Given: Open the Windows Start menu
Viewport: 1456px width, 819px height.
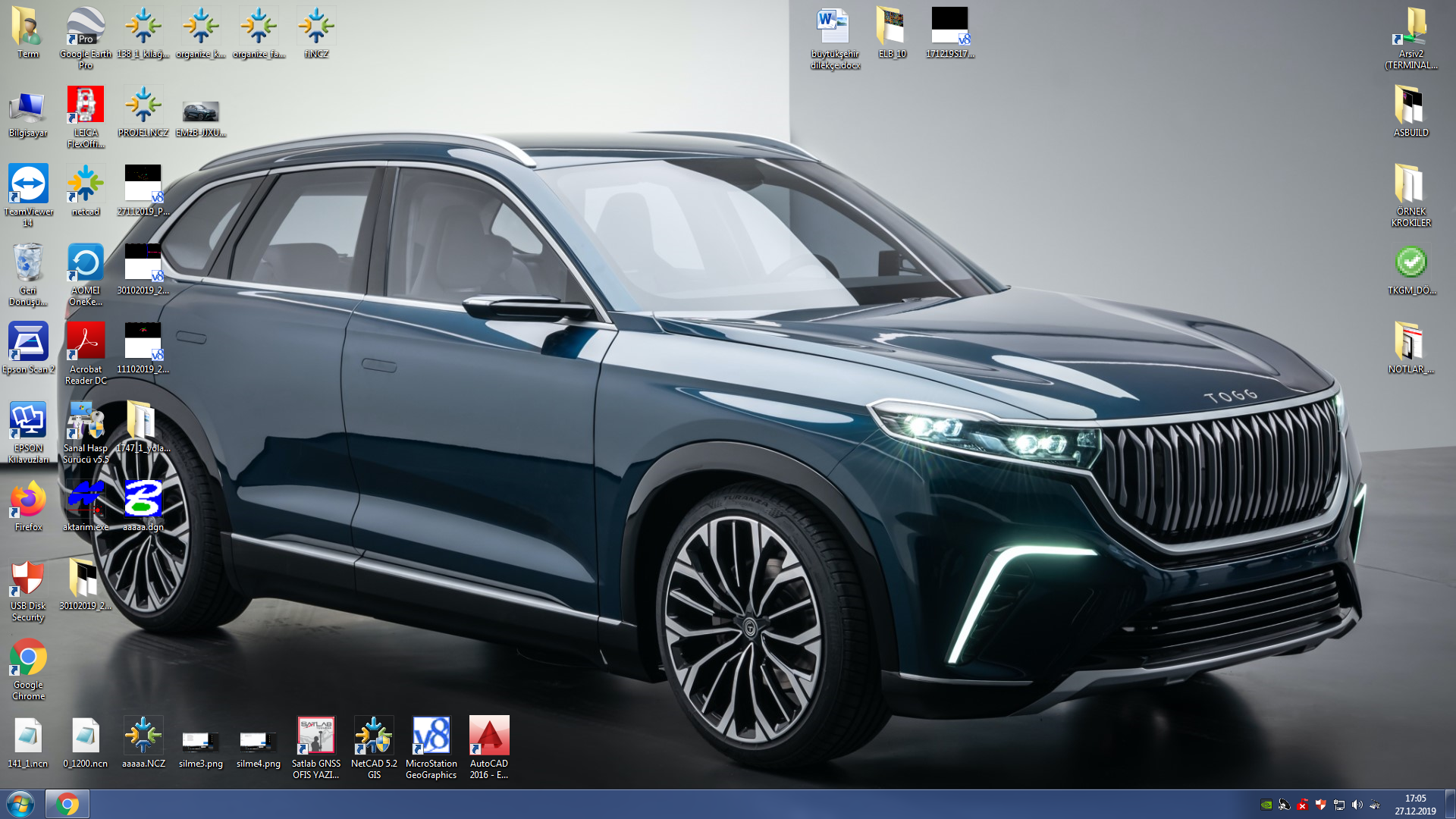Looking at the screenshot, I should (20, 804).
